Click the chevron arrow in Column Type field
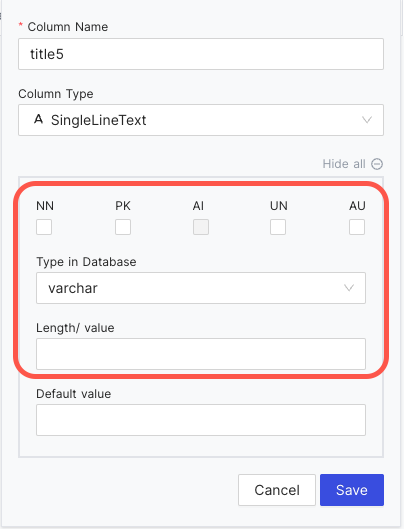 click(367, 120)
